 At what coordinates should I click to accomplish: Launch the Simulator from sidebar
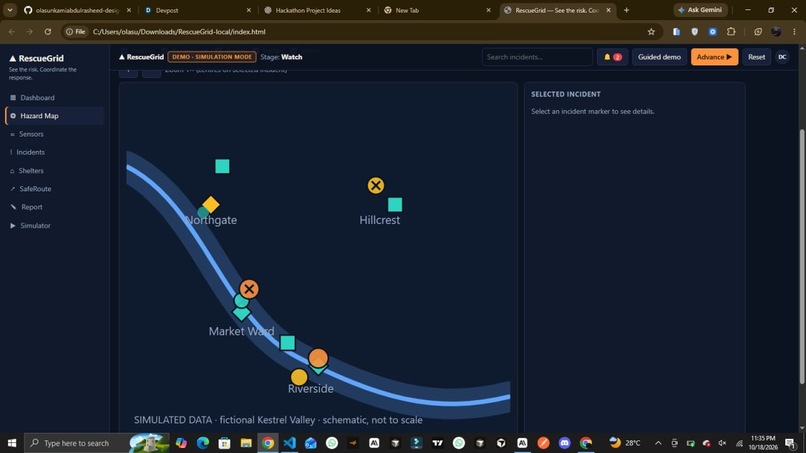pyautogui.click(x=35, y=226)
